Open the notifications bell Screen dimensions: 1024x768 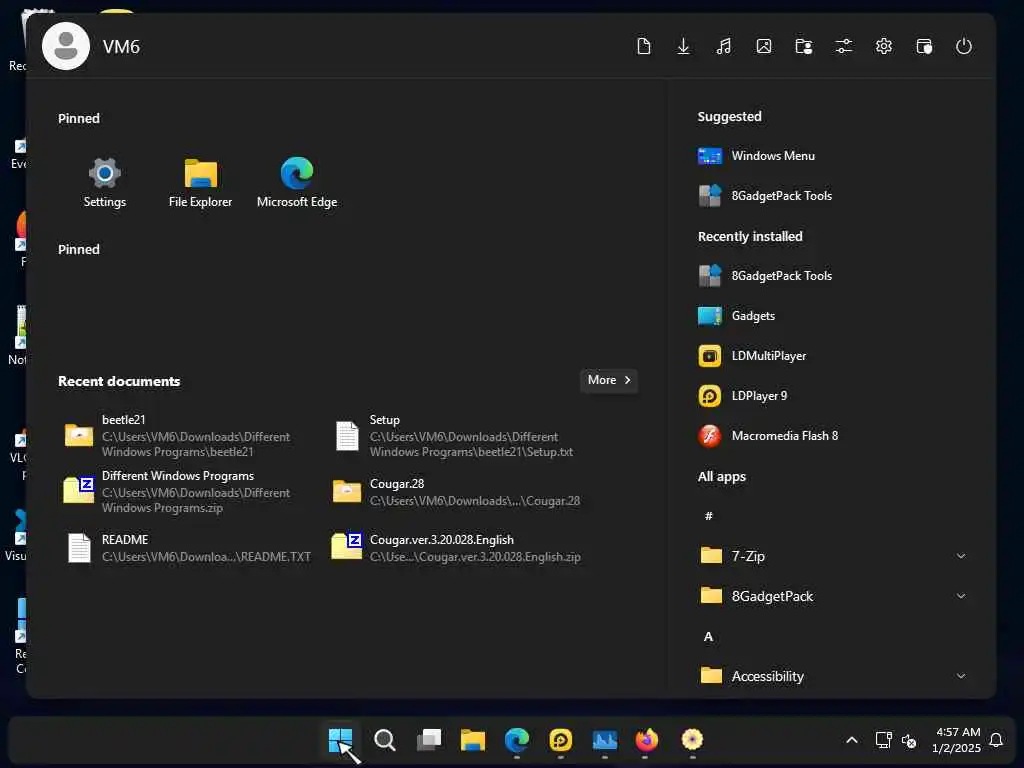coord(996,740)
